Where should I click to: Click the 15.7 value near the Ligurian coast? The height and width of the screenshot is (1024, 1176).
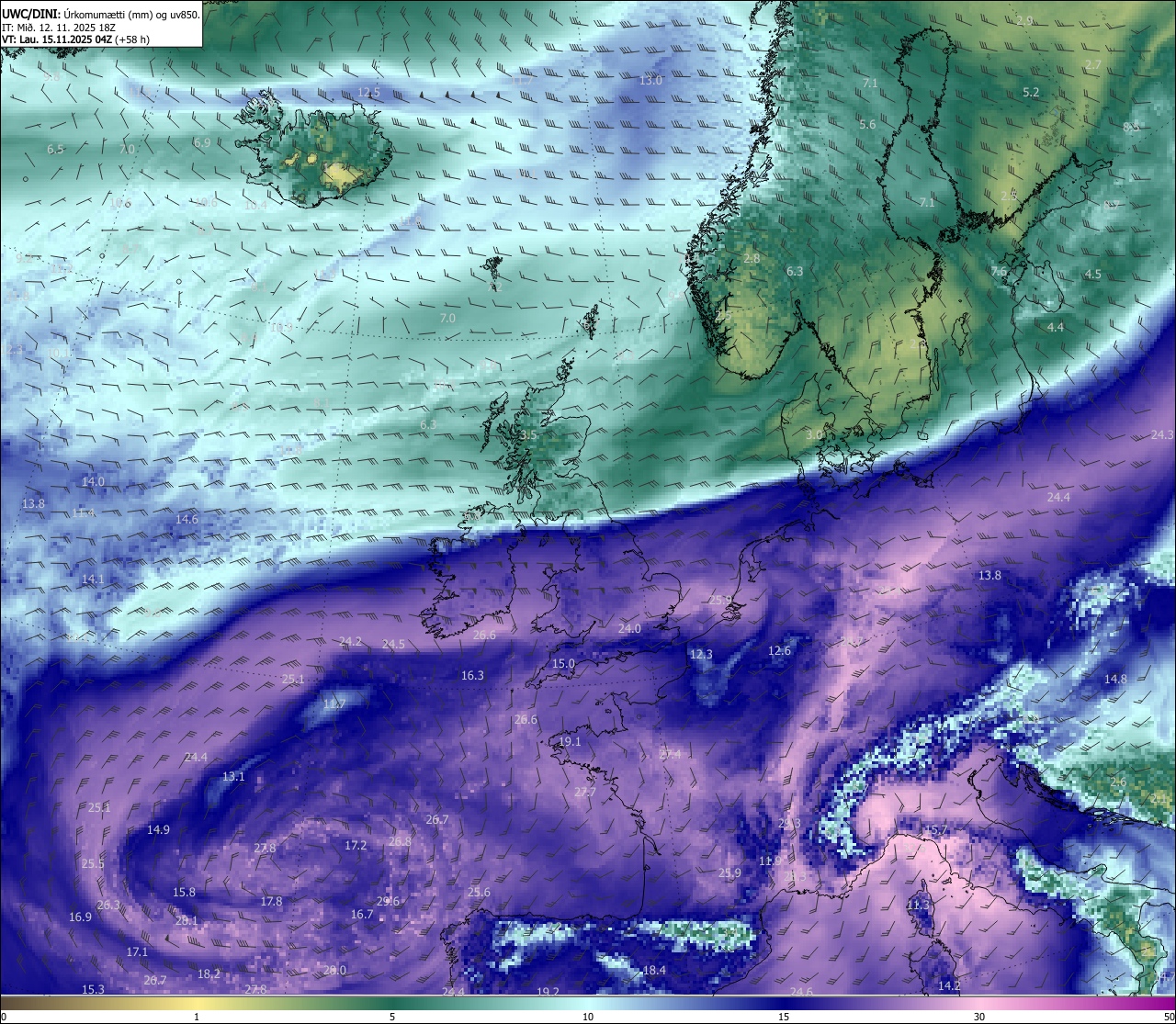[935, 830]
